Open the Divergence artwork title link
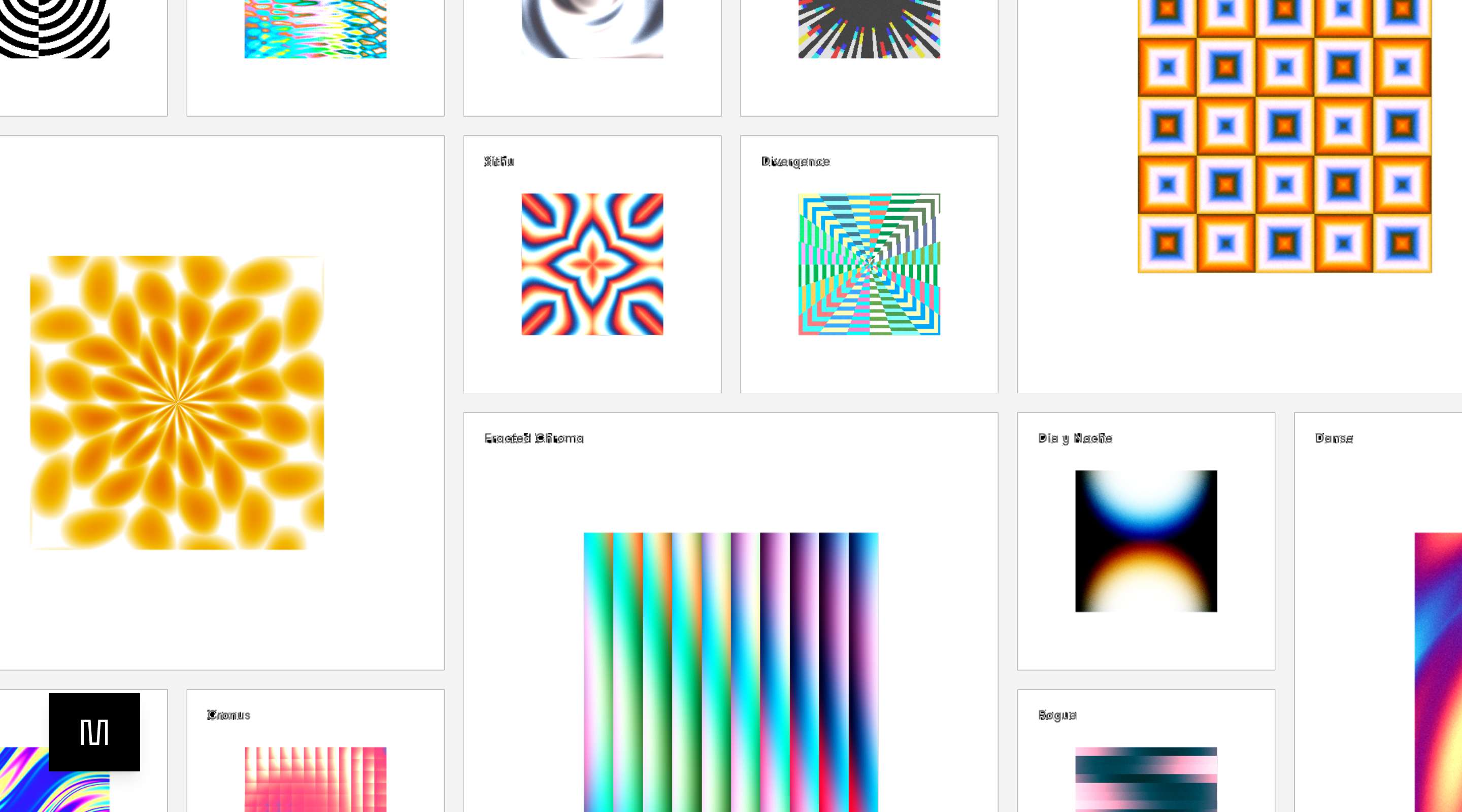 click(x=794, y=161)
